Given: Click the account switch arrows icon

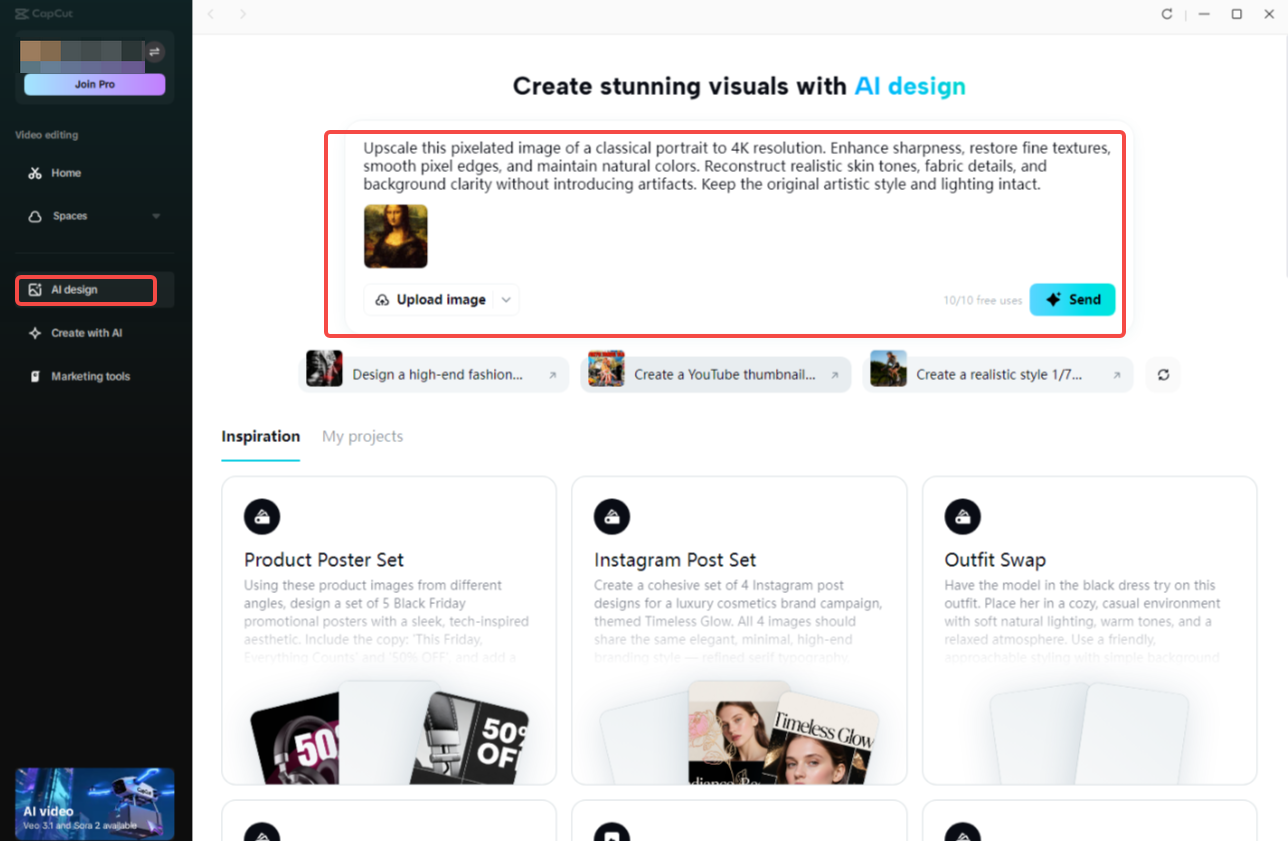Looking at the screenshot, I should click(x=154, y=52).
